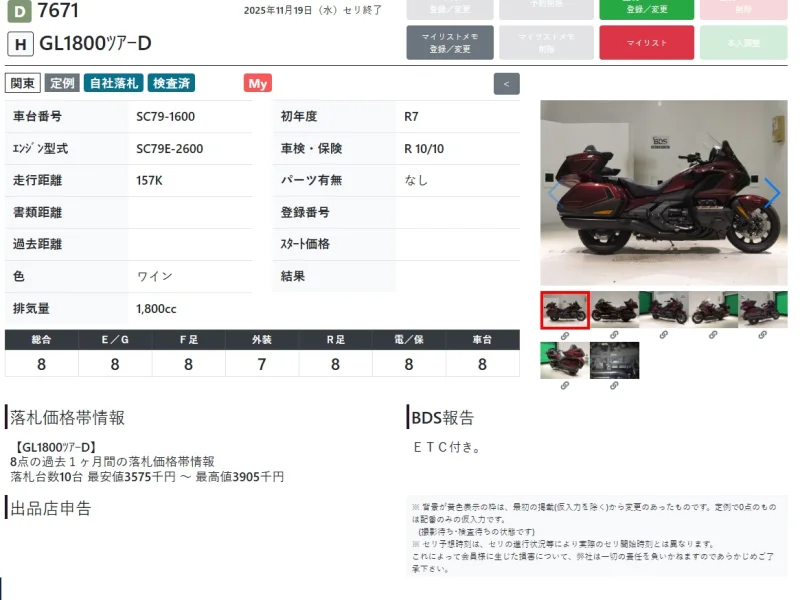800x600 pixels.
Task: Open link icon under the left-facing side-view thumbnail
Action: pyautogui.click(x=614, y=335)
